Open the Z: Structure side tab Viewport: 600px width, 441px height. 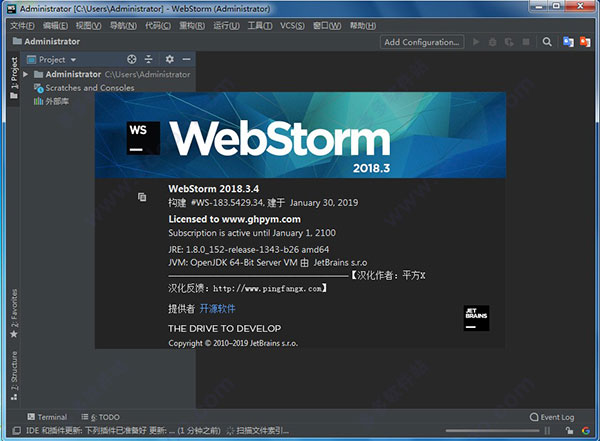coord(14,376)
